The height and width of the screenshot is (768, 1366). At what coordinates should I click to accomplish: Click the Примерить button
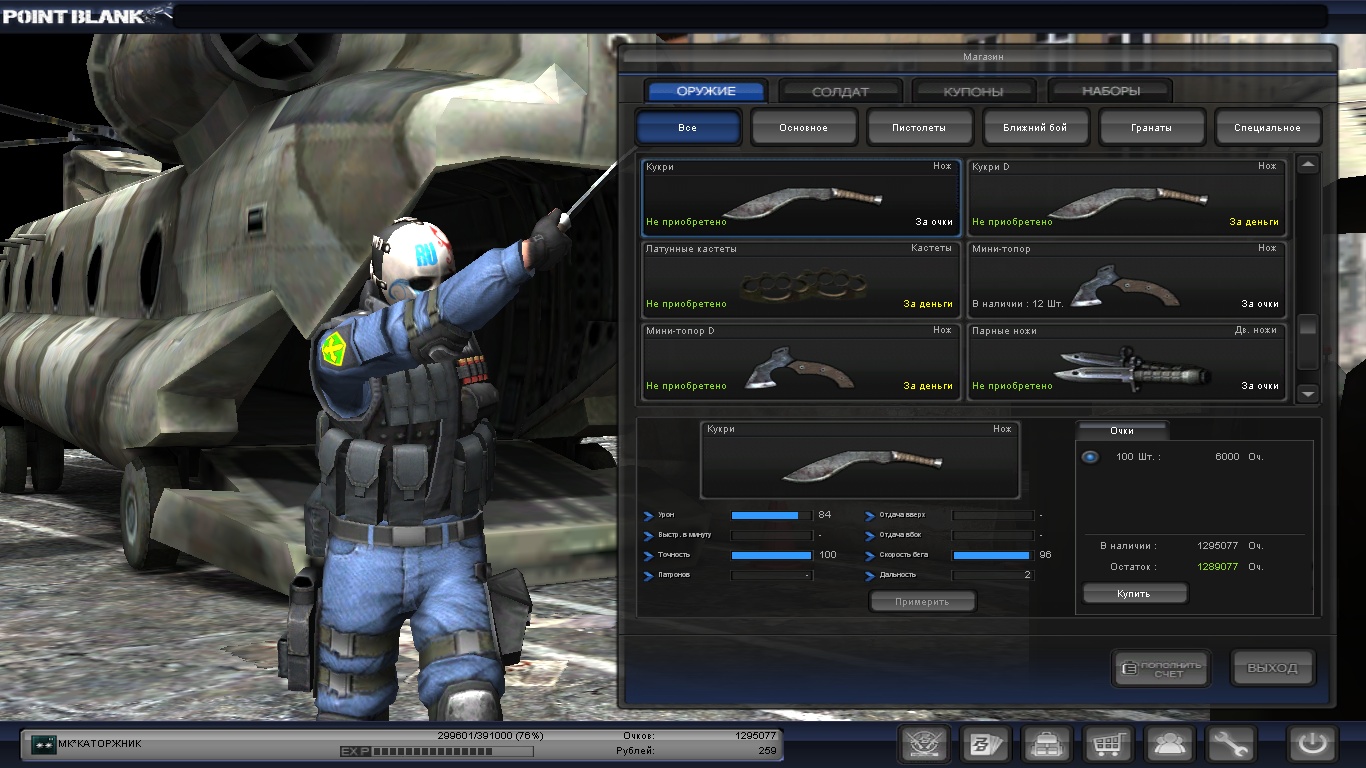[x=922, y=601]
